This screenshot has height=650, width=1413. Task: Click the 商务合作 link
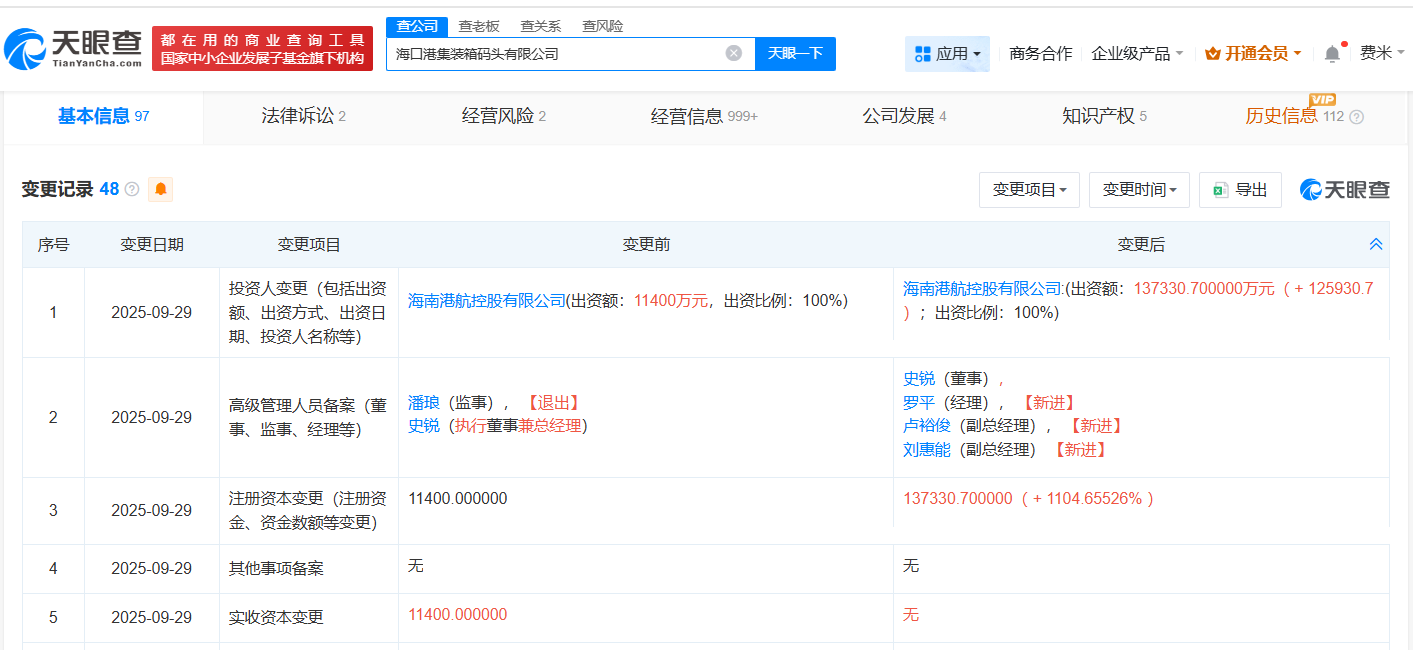tap(1041, 52)
